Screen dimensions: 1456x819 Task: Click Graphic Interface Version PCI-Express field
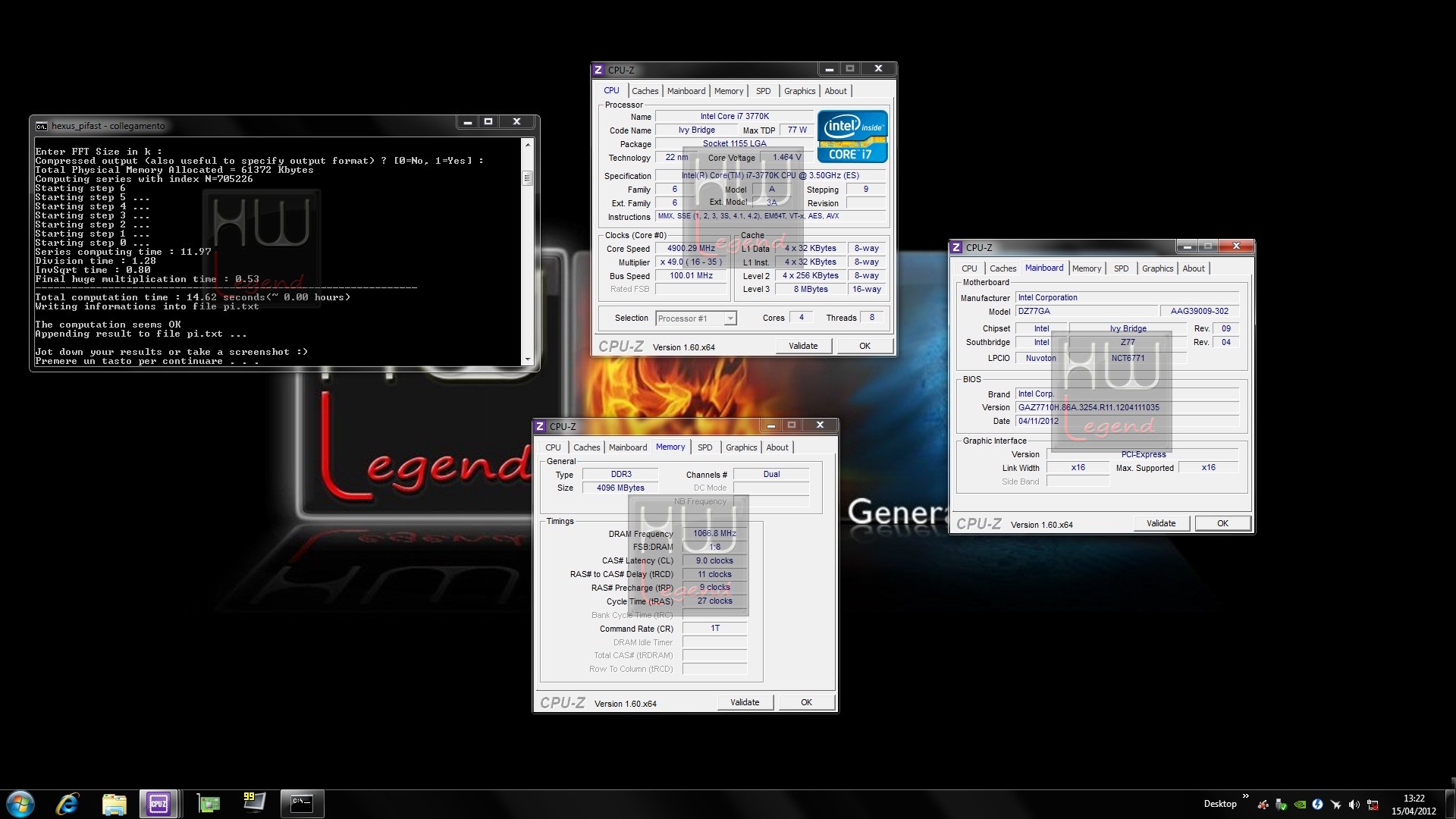[1144, 454]
